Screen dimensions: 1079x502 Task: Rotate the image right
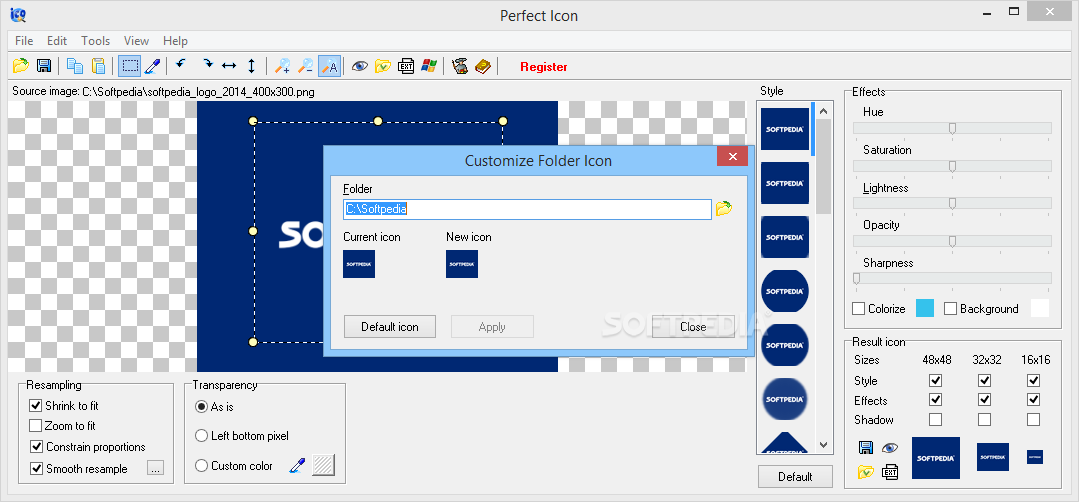coord(207,66)
